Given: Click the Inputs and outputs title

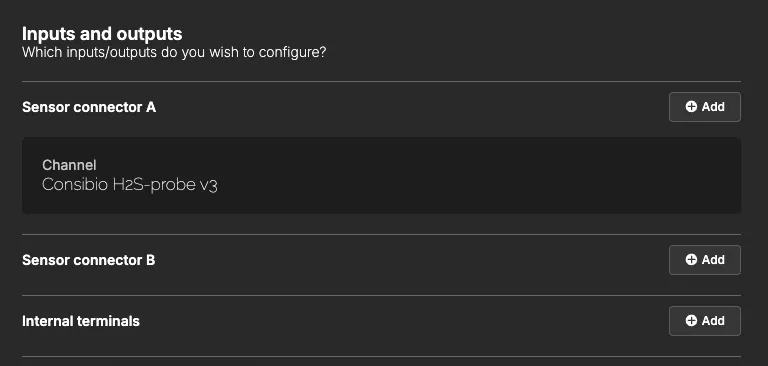Looking at the screenshot, I should coord(102,34).
